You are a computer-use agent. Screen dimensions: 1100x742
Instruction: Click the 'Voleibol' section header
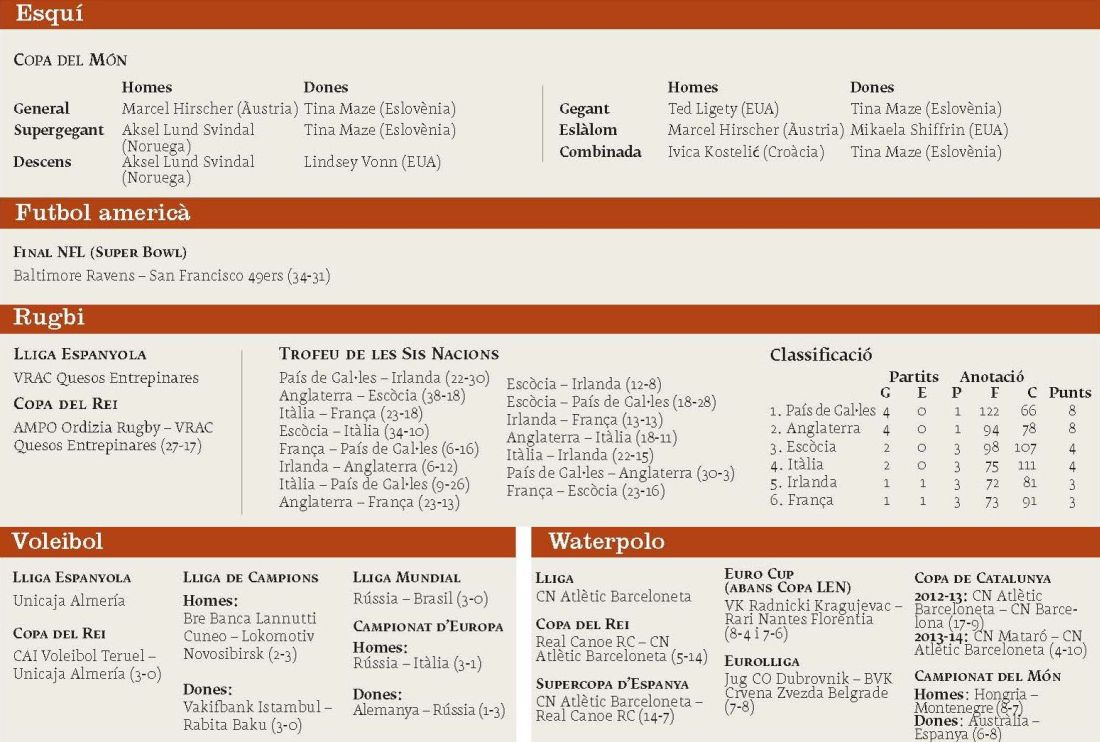(x=58, y=541)
